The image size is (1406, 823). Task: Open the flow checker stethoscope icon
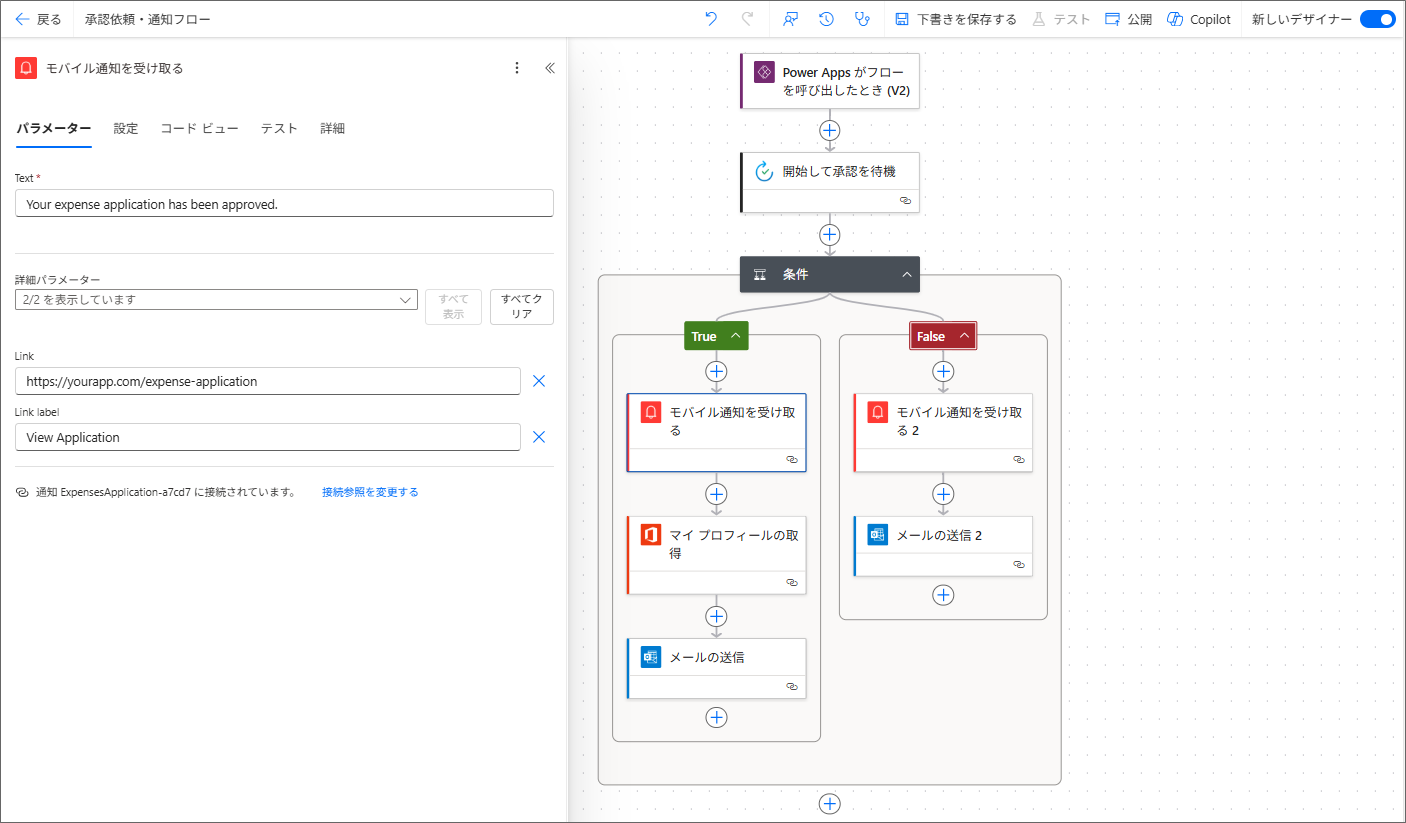862,19
